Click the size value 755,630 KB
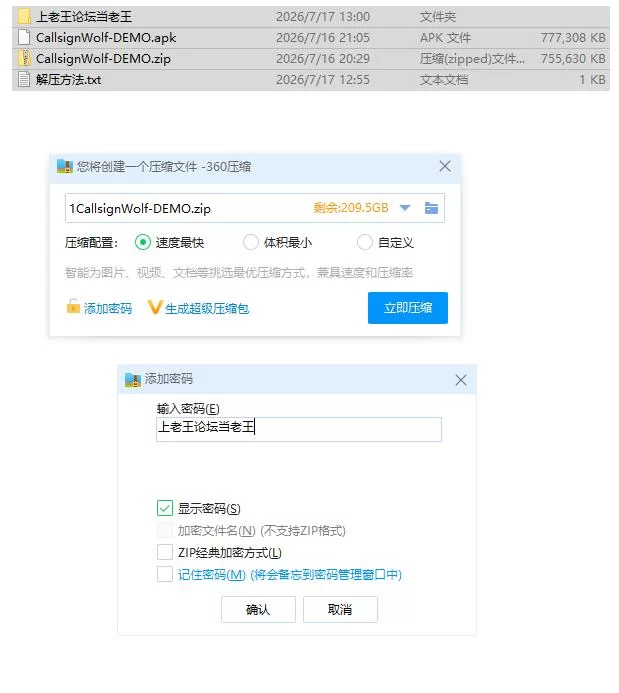This screenshot has width=619, height=693. click(573, 58)
